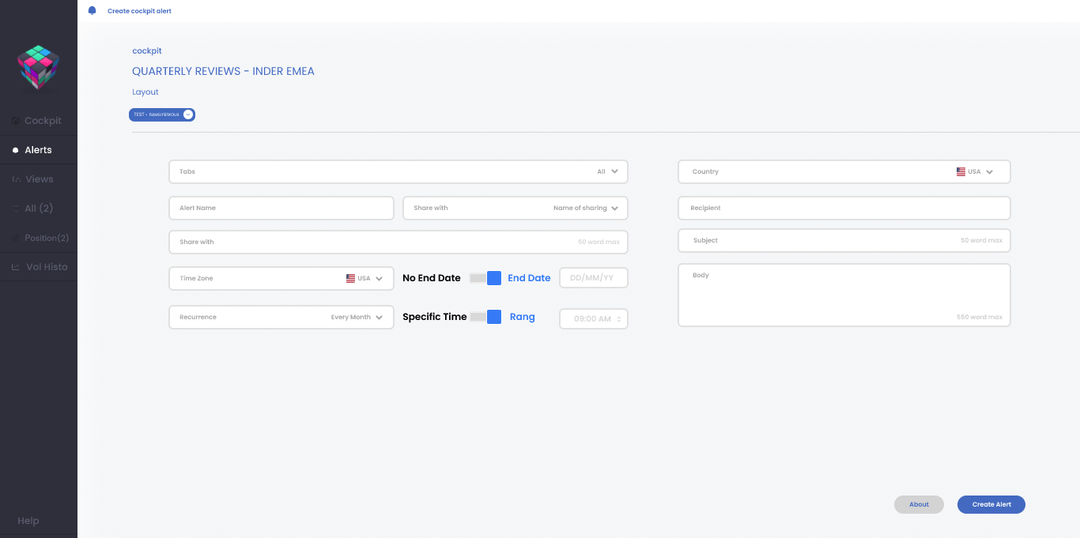1080x538 pixels.
Task: Open the All (2) sidebar entry
Action: pyautogui.click(x=39, y=208)
